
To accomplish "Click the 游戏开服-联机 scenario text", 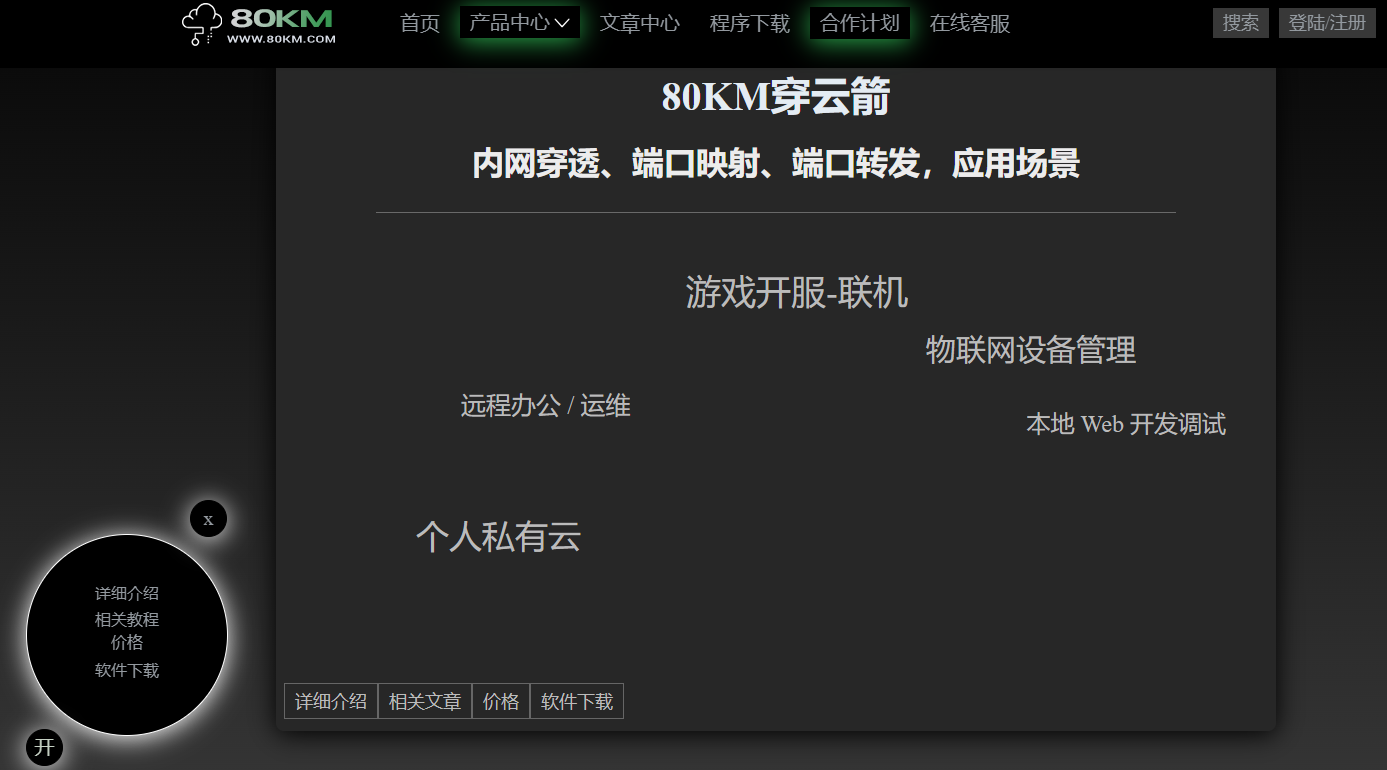I will 797,293.
